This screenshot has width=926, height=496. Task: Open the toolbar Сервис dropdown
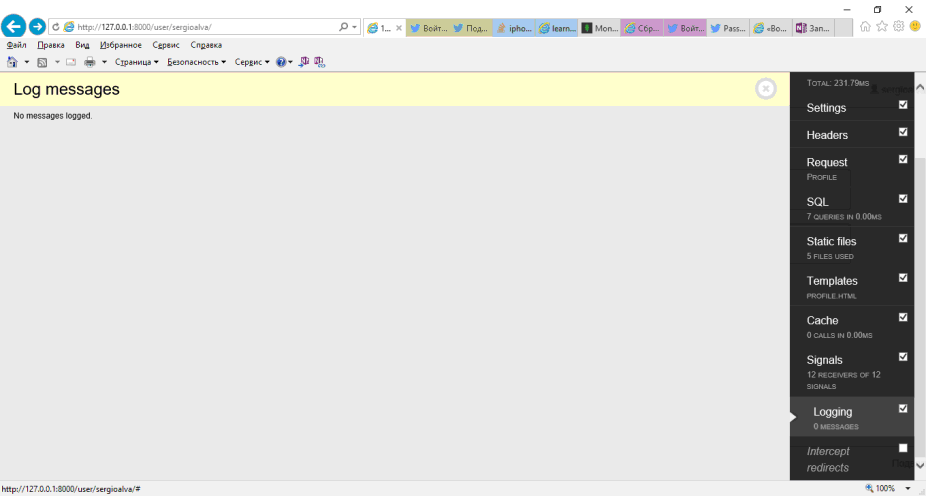coord(252,62)
